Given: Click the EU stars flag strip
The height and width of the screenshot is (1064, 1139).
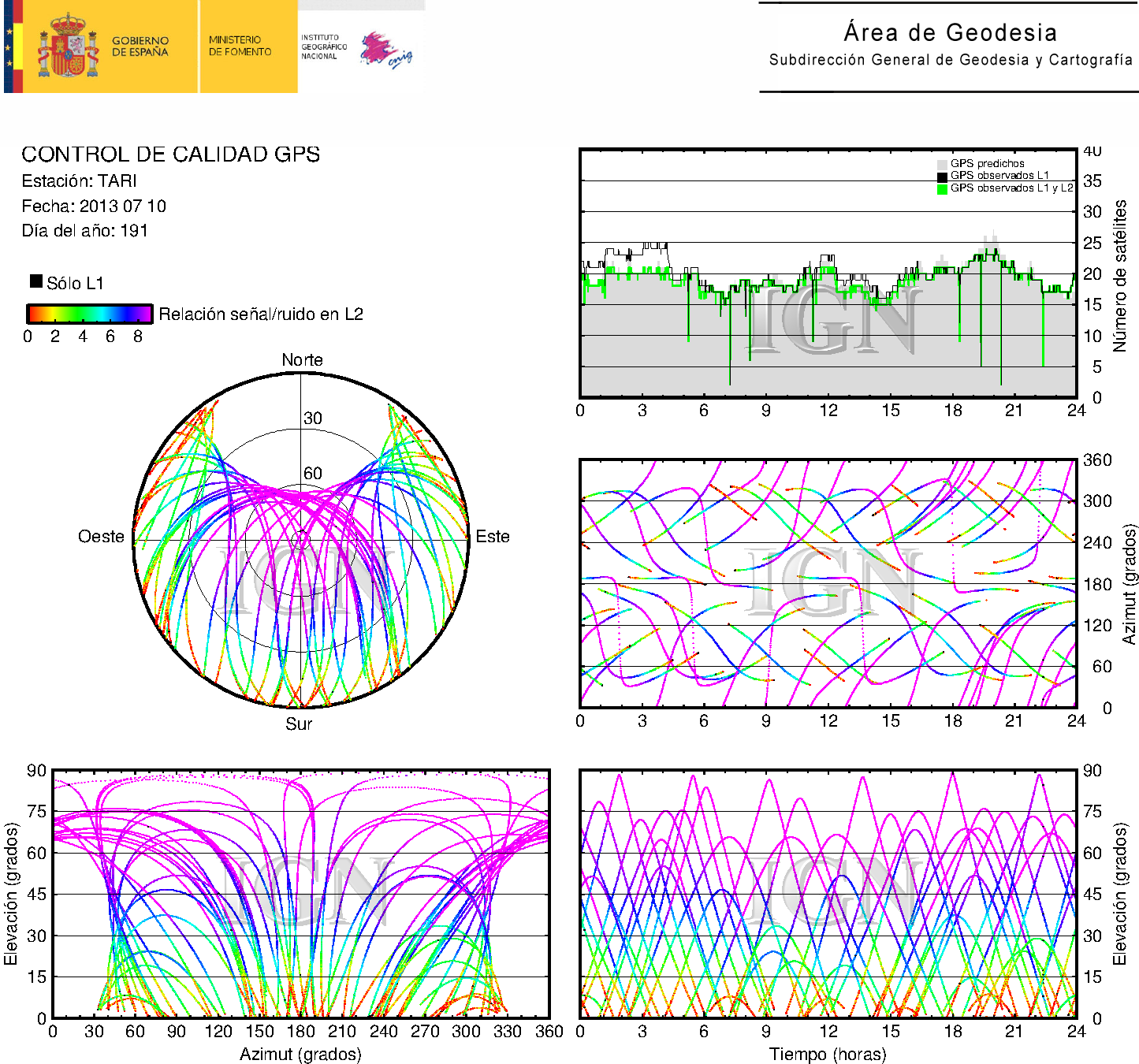Looking at the screenshot, I should [x=9, y=47].
